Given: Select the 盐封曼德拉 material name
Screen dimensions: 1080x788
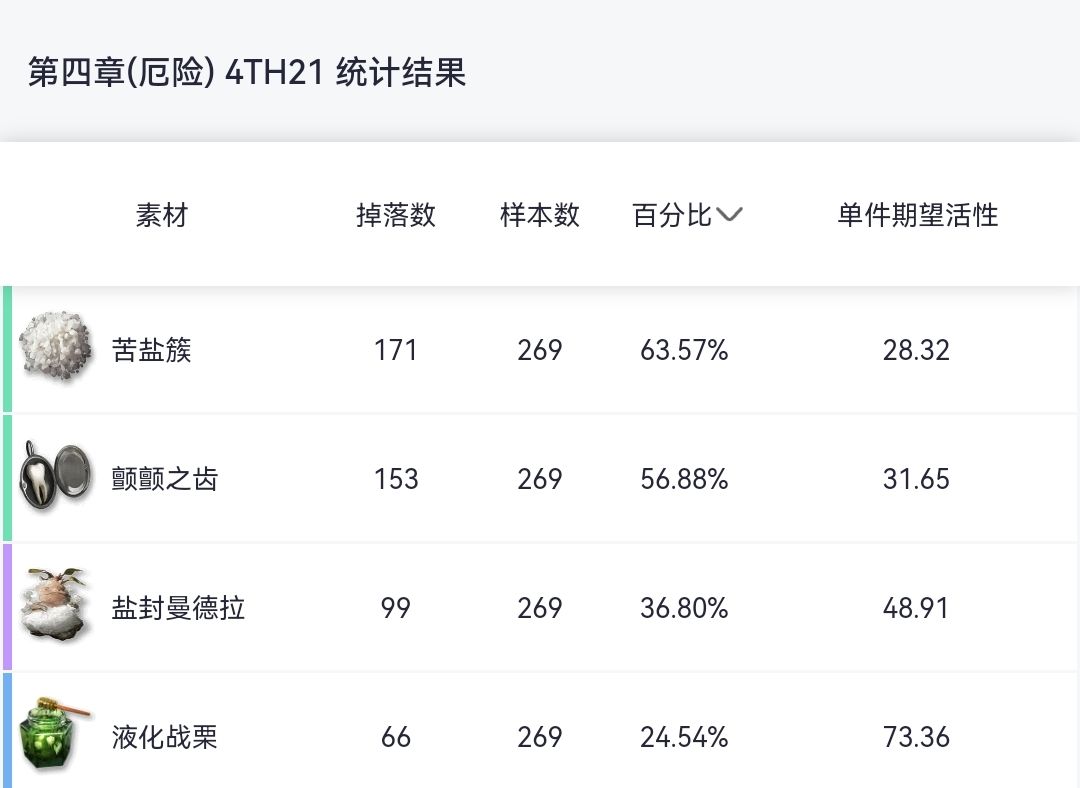Looking at the screenshot, I should coord(178,608).
